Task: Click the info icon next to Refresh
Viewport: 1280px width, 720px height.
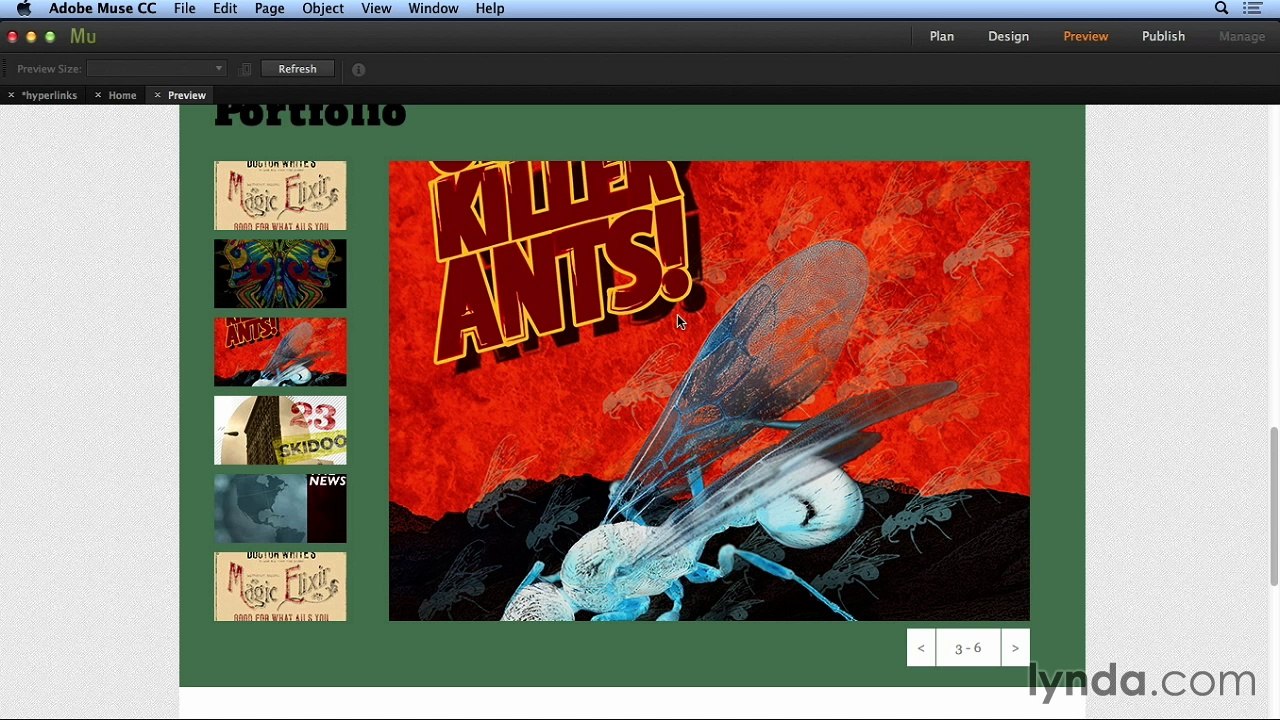Action: coord(358,69)
